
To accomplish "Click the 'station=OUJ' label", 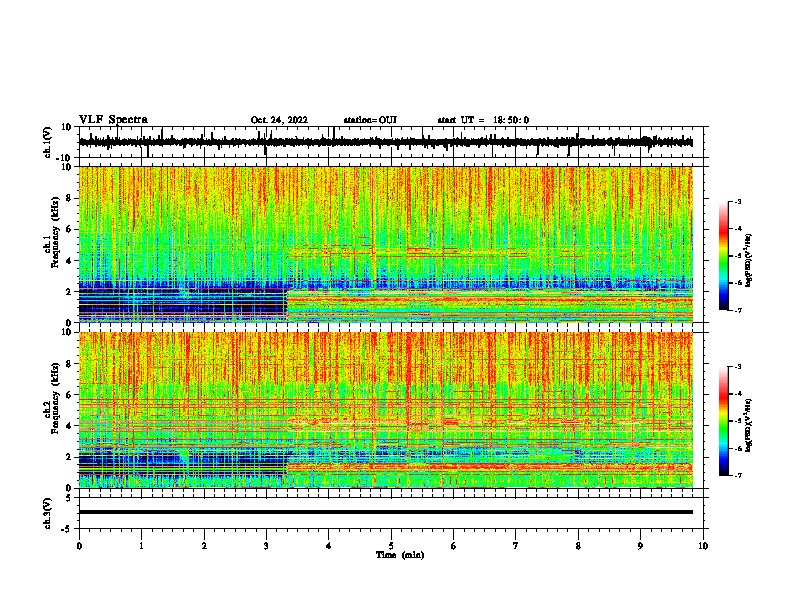I will [x=370, y=120].
